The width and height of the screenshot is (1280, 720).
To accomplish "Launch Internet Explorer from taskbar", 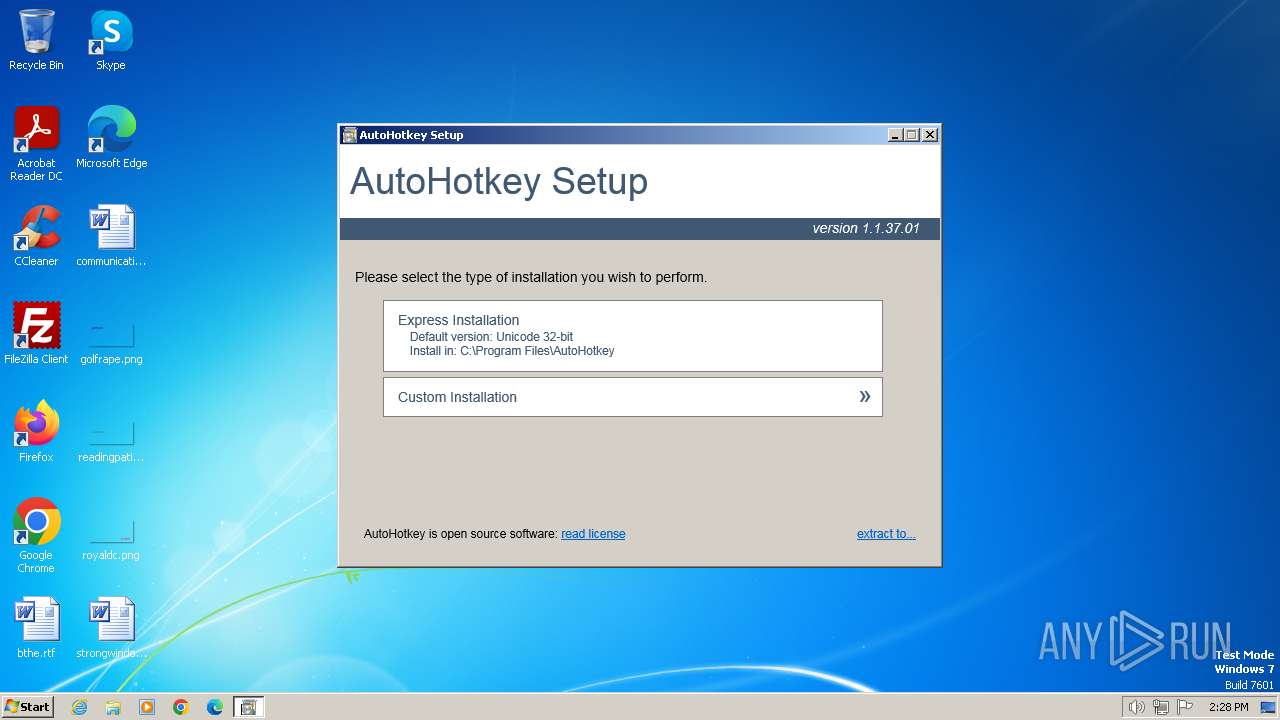I will (x=79, y=707).
